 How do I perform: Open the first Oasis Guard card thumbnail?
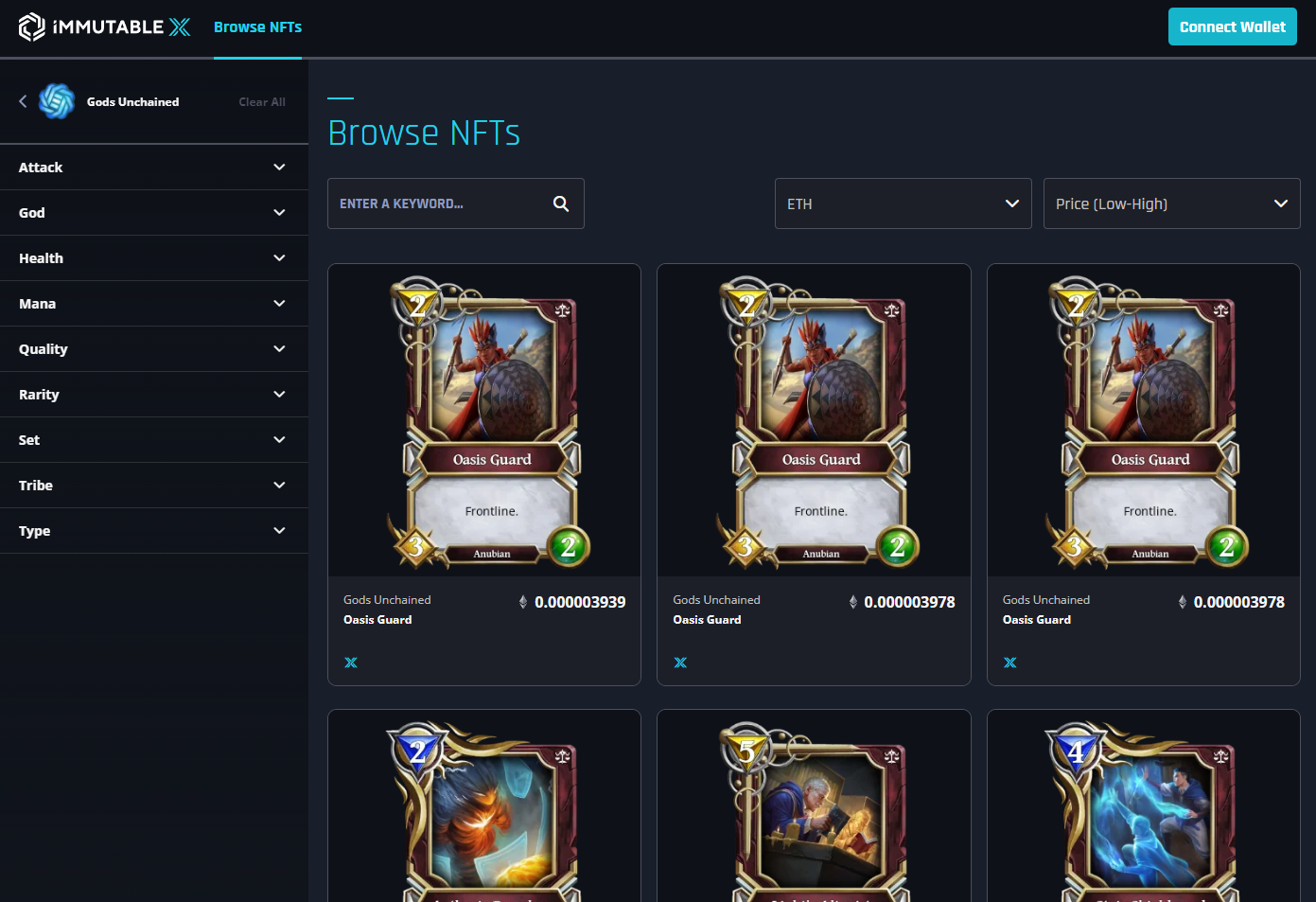[x=484, y=421]
